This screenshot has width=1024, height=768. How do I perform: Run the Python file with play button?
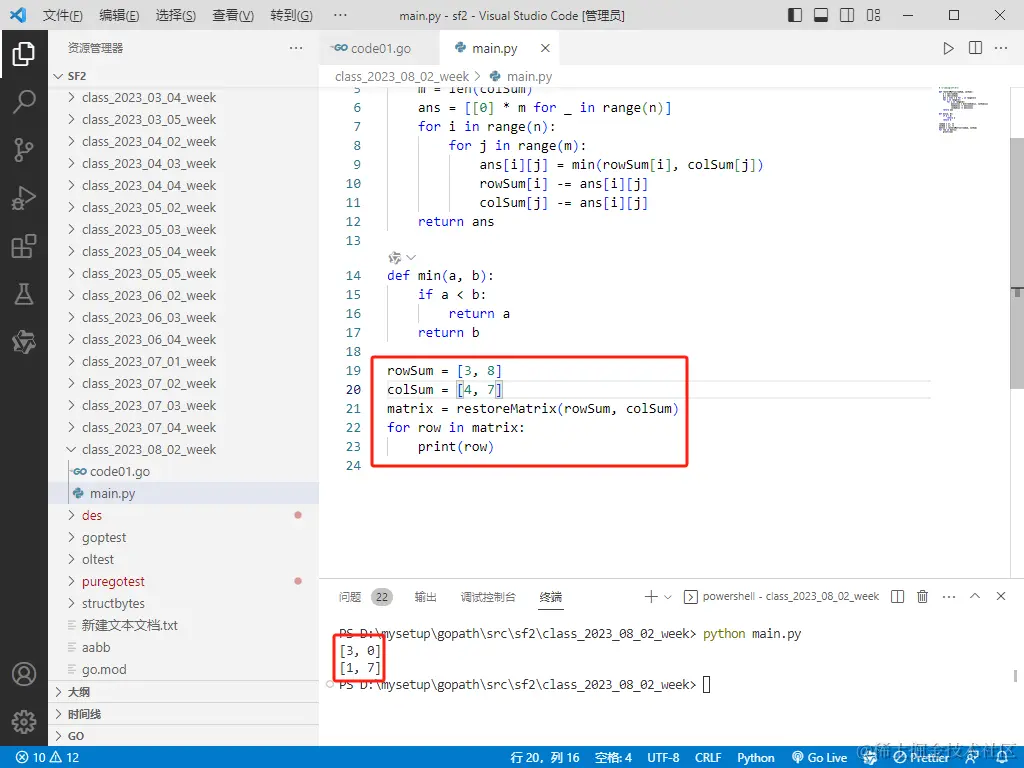click(x=948, y=48)
